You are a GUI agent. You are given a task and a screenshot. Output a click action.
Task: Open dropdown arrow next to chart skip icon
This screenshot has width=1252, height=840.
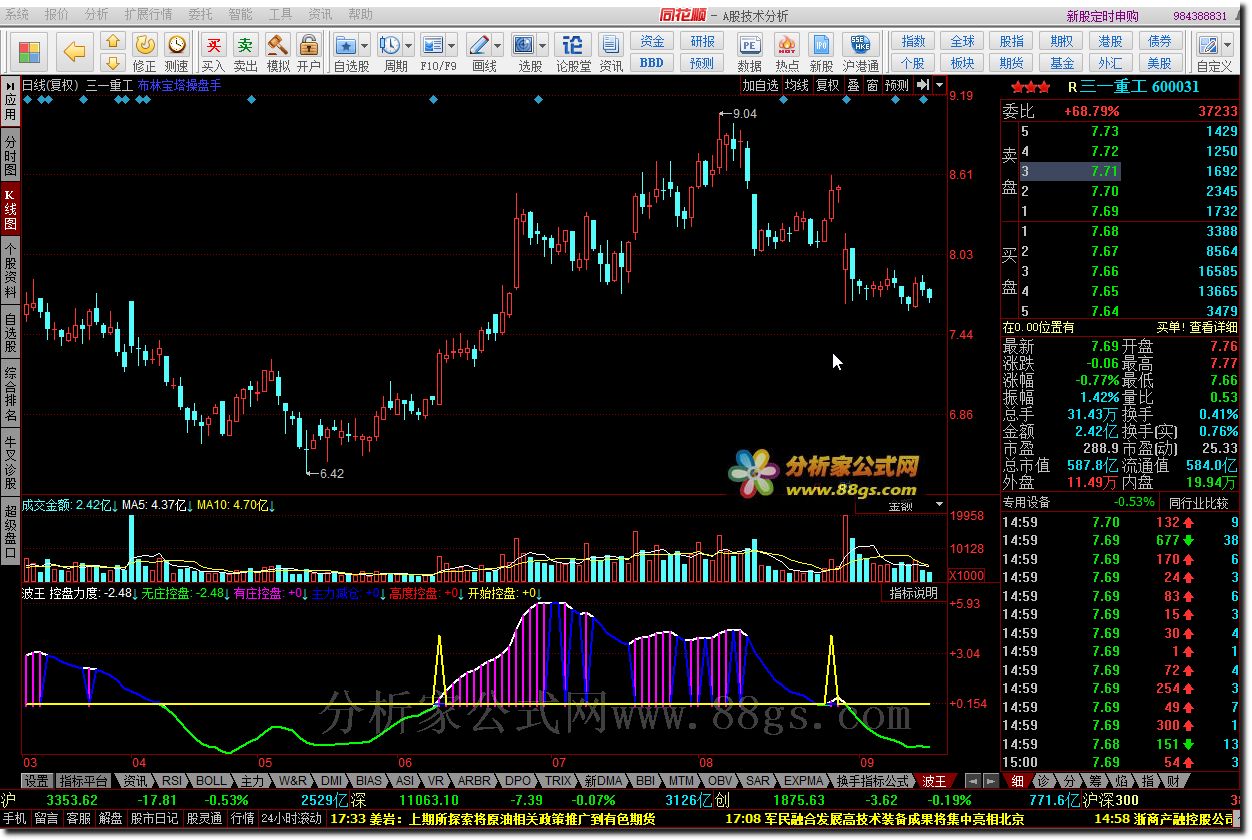click(x=939, y=85)
